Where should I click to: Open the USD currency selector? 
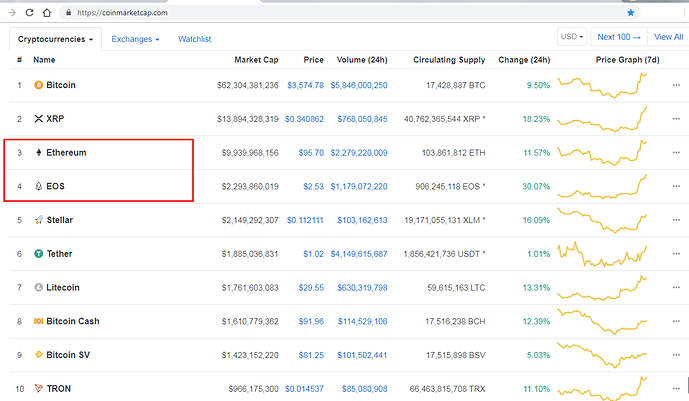point(572,36)
